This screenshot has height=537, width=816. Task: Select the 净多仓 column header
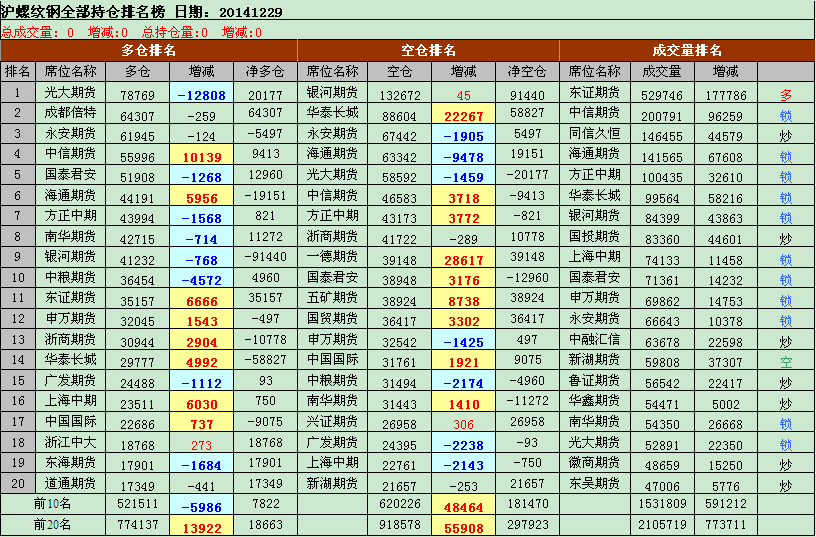[265, 71]
